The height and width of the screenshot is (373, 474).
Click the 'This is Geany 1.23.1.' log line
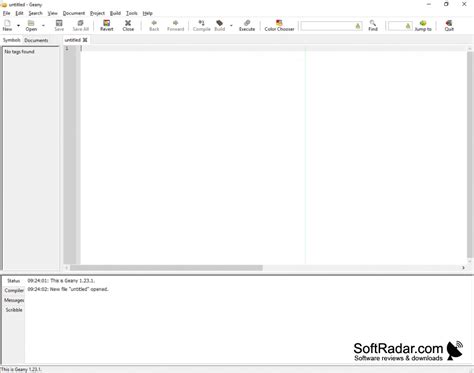61,281
